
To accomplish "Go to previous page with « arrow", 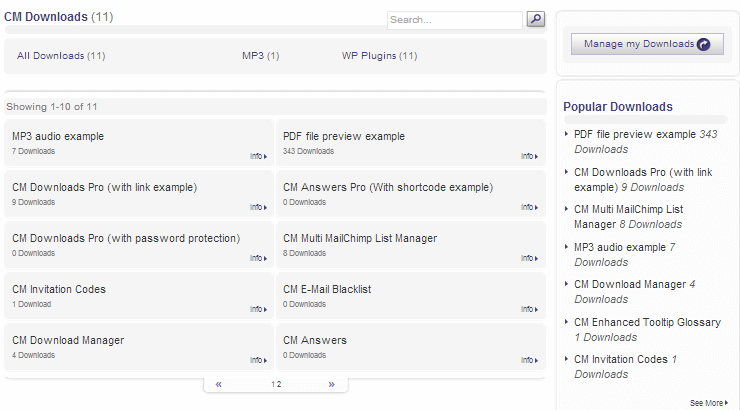I will pyautogui.click(x=218, y=384).
